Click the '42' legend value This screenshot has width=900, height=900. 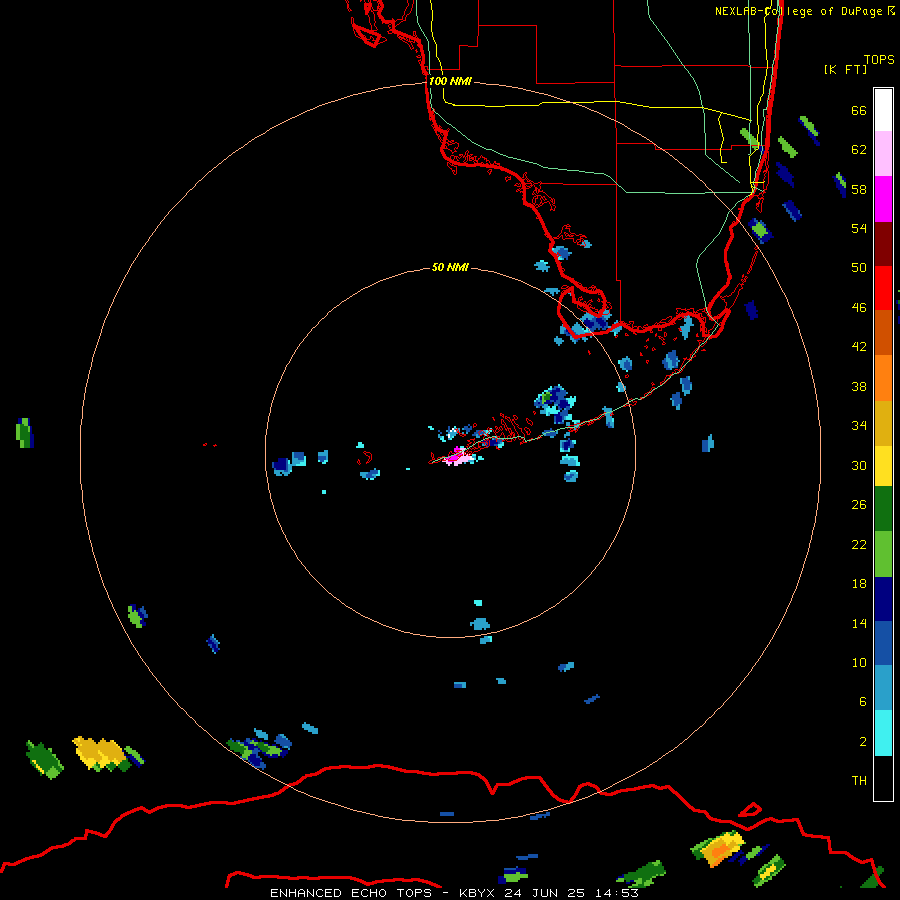point(859,347)
